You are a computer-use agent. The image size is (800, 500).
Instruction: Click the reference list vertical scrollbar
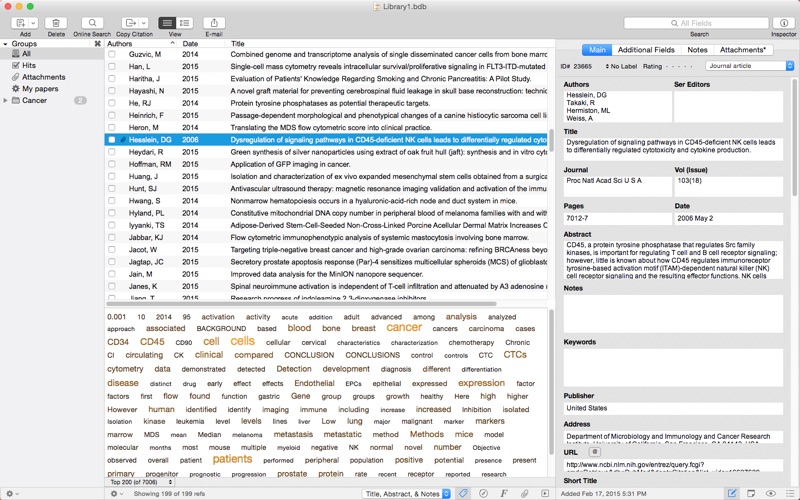[551, 140]
